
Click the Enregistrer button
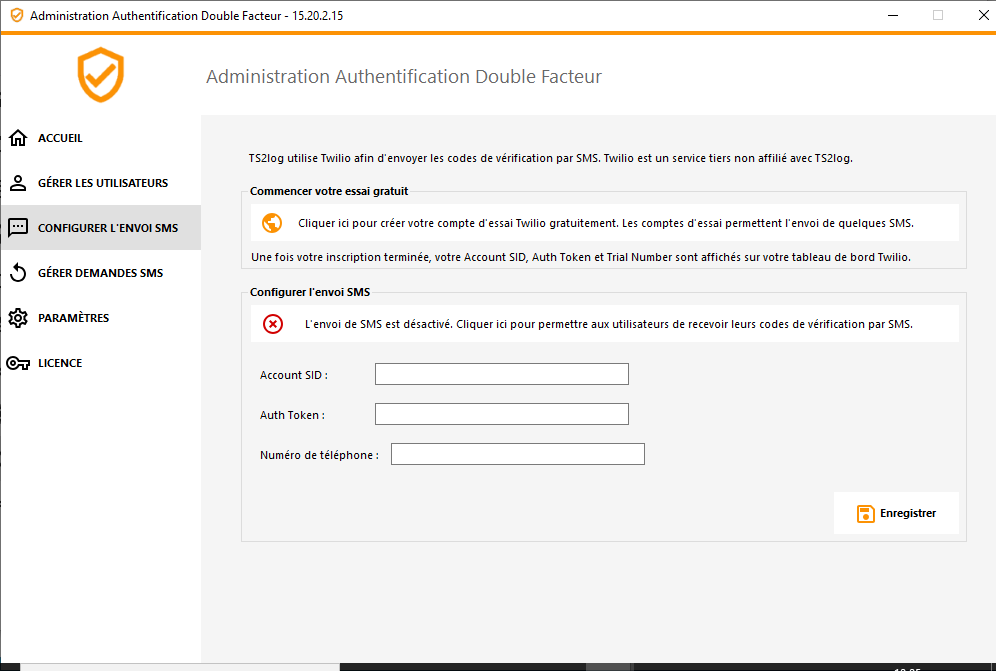pos(896,513)
